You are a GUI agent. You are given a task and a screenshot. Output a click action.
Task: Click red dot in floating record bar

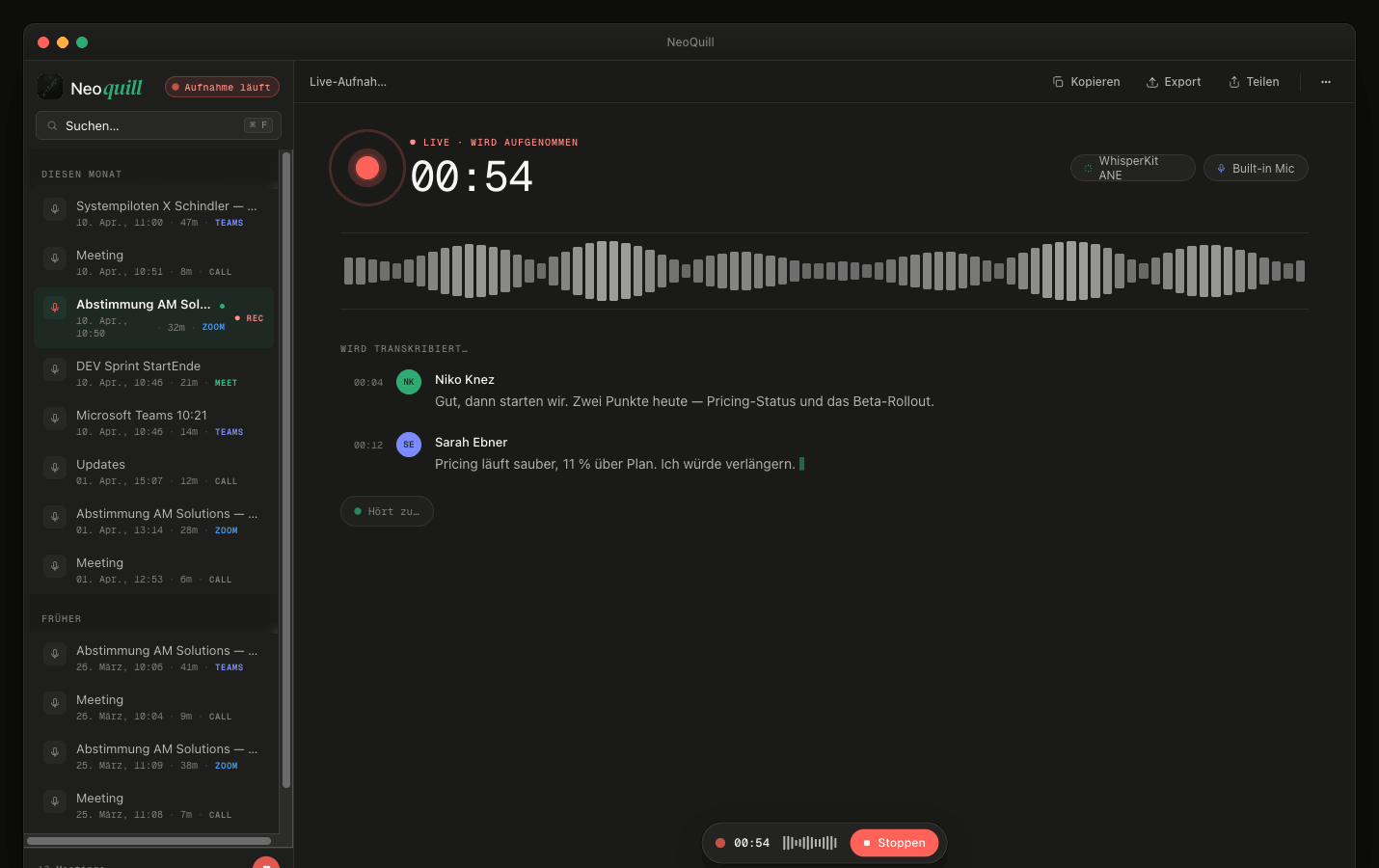coord(720,843)
